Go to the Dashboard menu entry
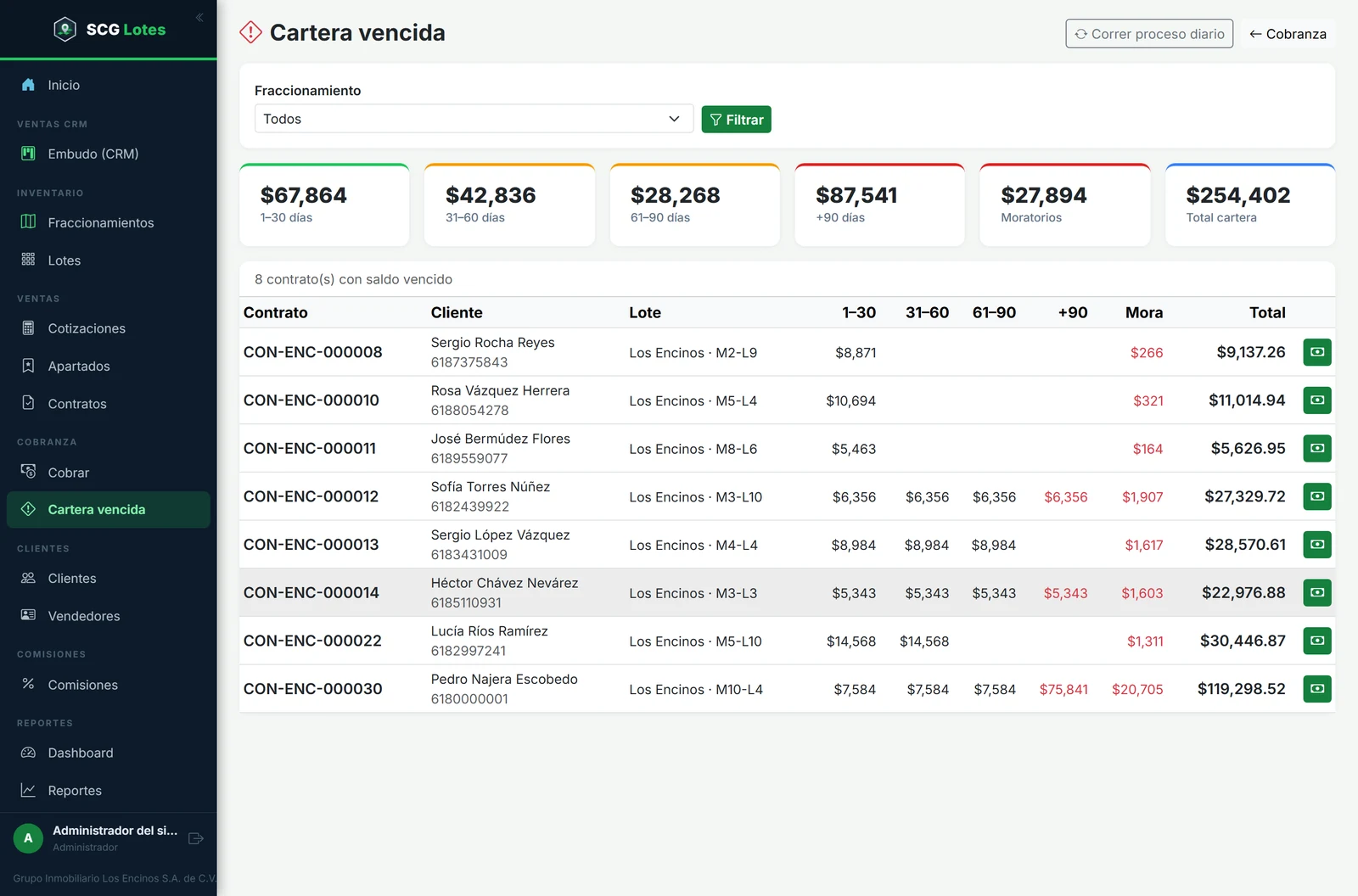The height and width of the screenshot is (896, 1358). point(109,753)
